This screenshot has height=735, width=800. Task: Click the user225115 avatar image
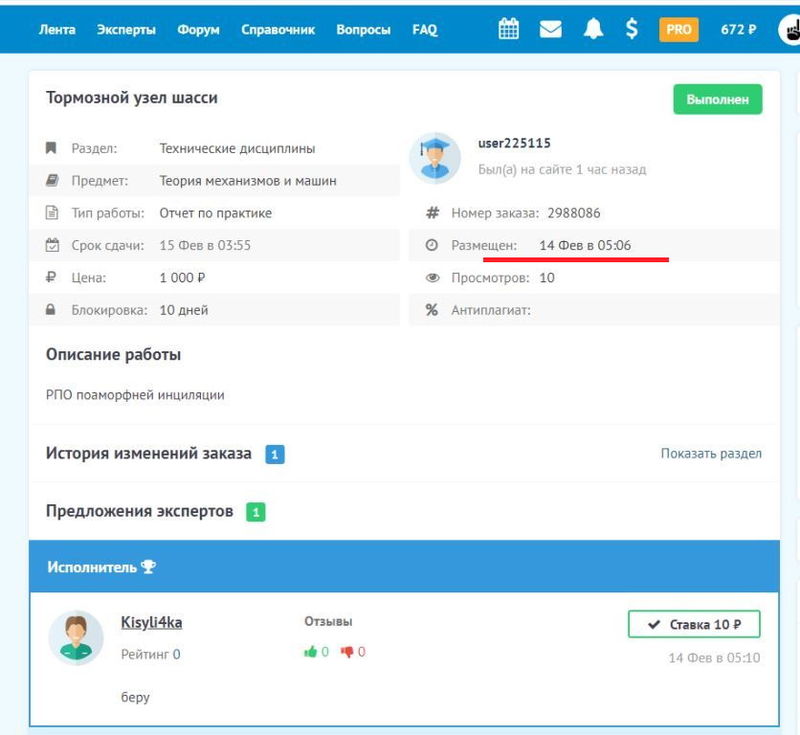[x=435, y=157]
